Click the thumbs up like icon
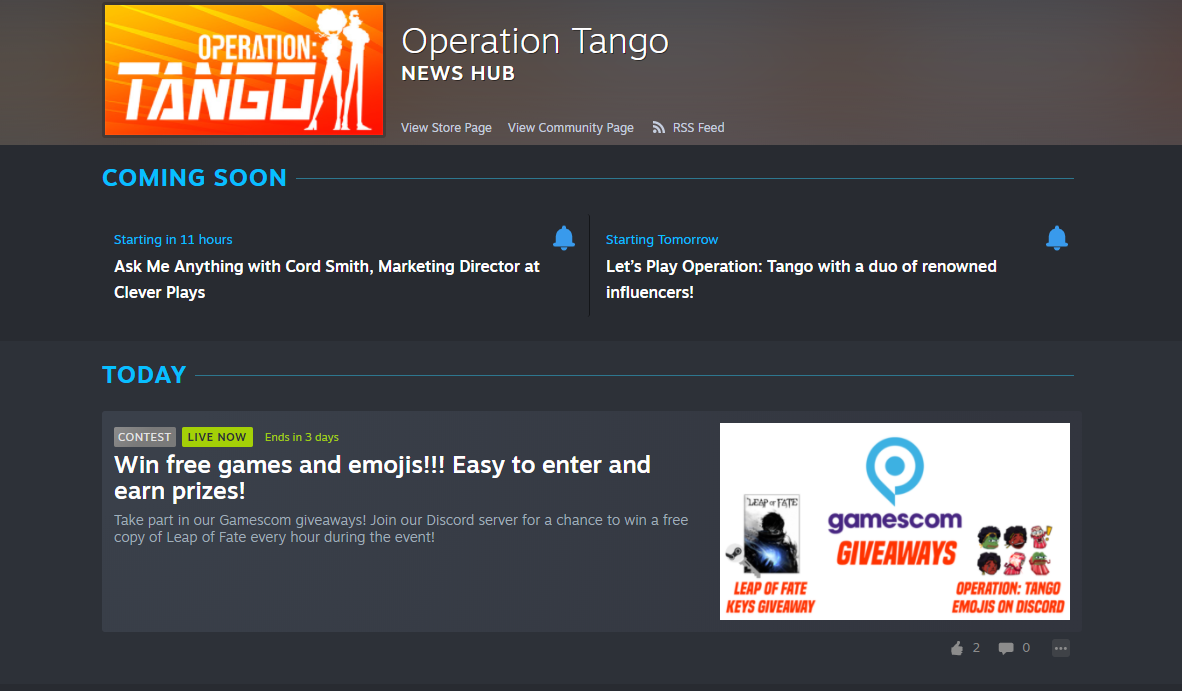 [957, 648]
